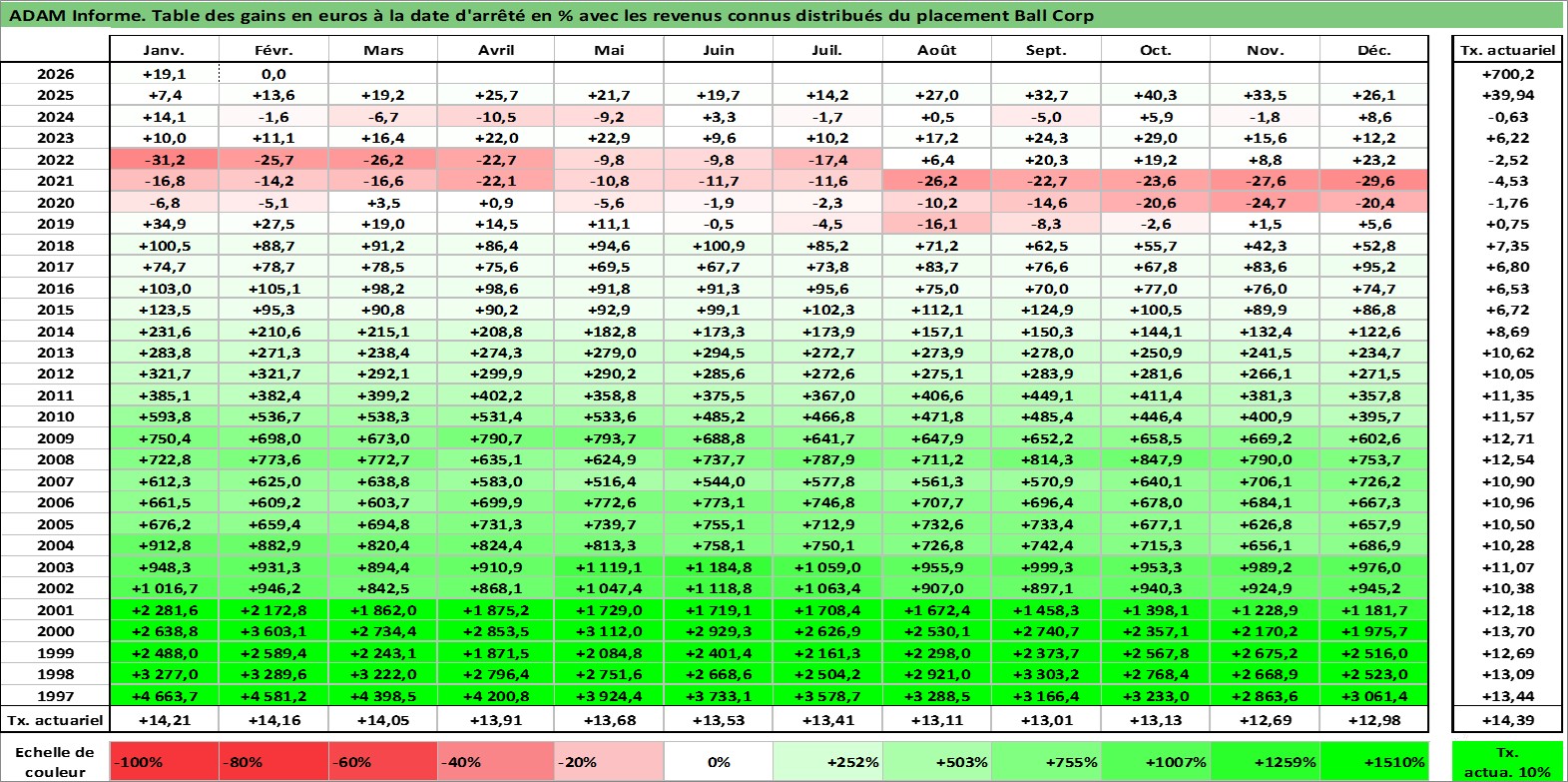Screen dimensions: 1568x782
Task: Select cell -31,2 for Janv. 2022
Action: click(x=164, y=160)
